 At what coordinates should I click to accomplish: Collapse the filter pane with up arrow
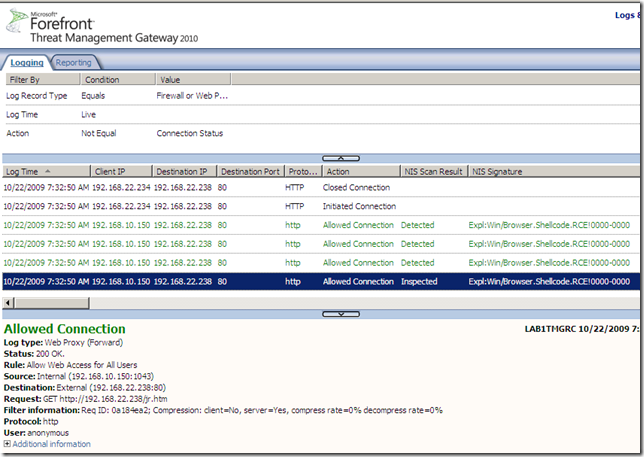pyautogui.click(x=340, y=158)
